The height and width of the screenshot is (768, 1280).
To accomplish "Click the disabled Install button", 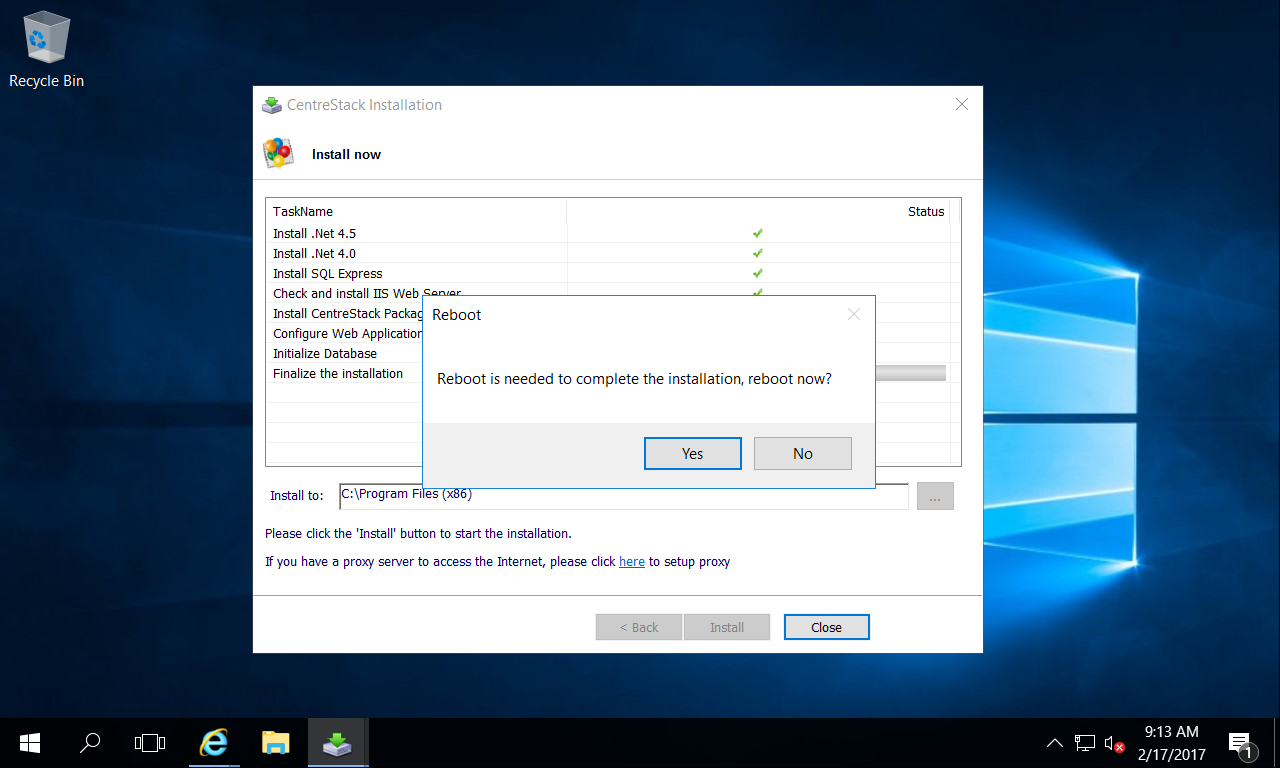I will pos(726,627).
